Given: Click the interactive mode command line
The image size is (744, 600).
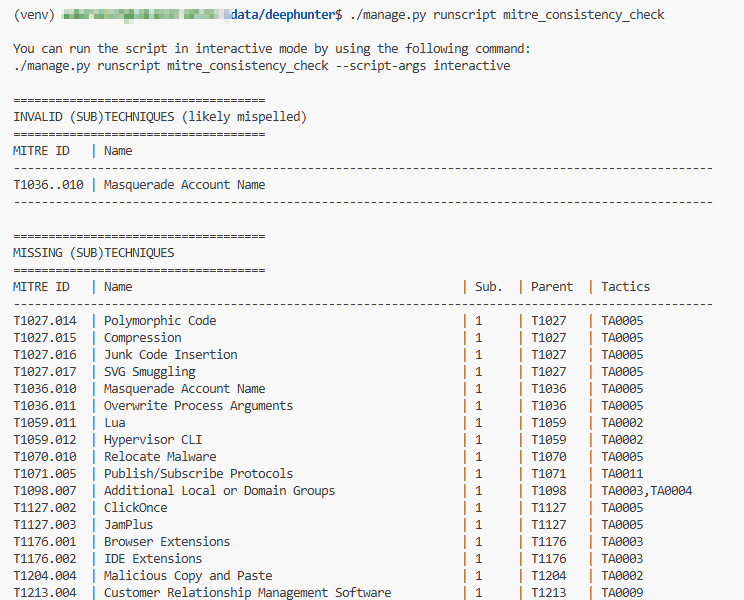Looking at the screenshot, I should [x=261, y=65].
